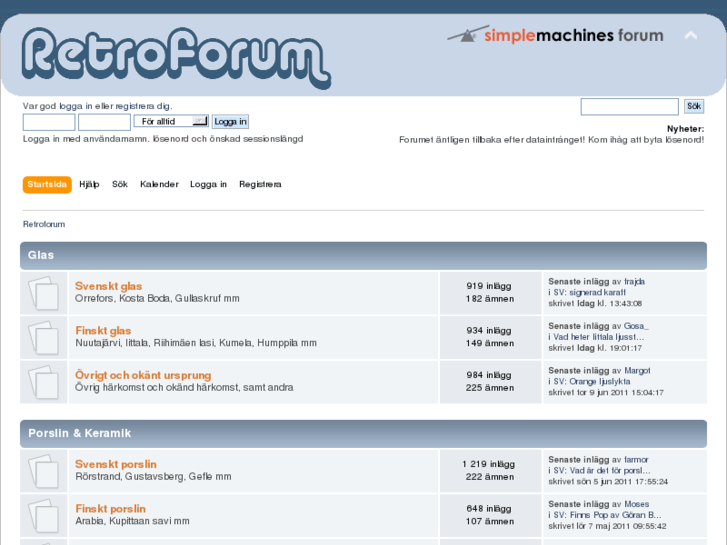
Task: Follow the Retroforum breadcrumb link
Action: pos(44,224)
